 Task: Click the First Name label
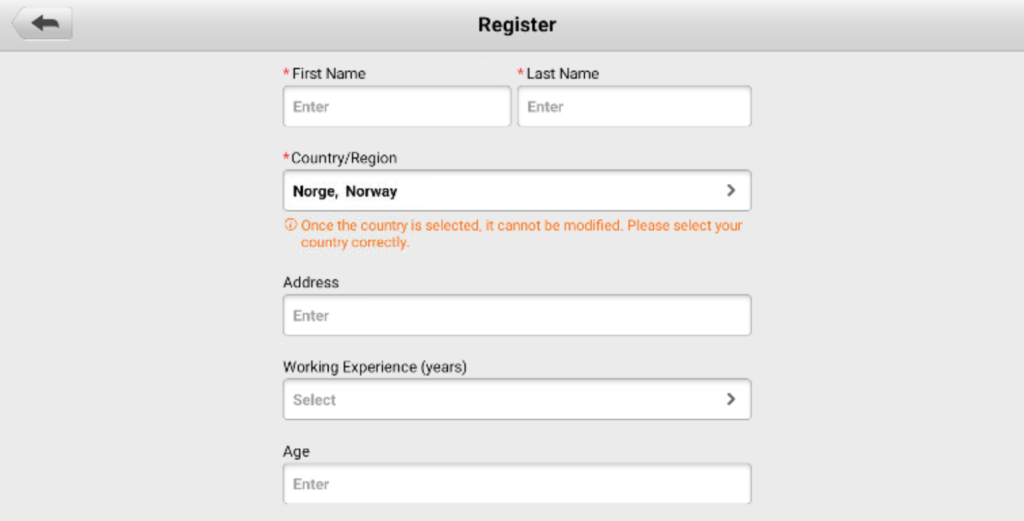tap(328, 74)
